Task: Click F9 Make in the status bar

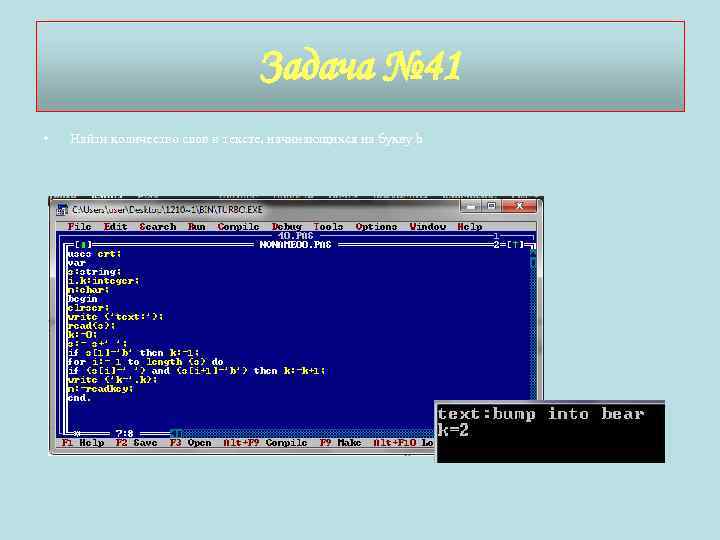Action: (x=340, y=443)
